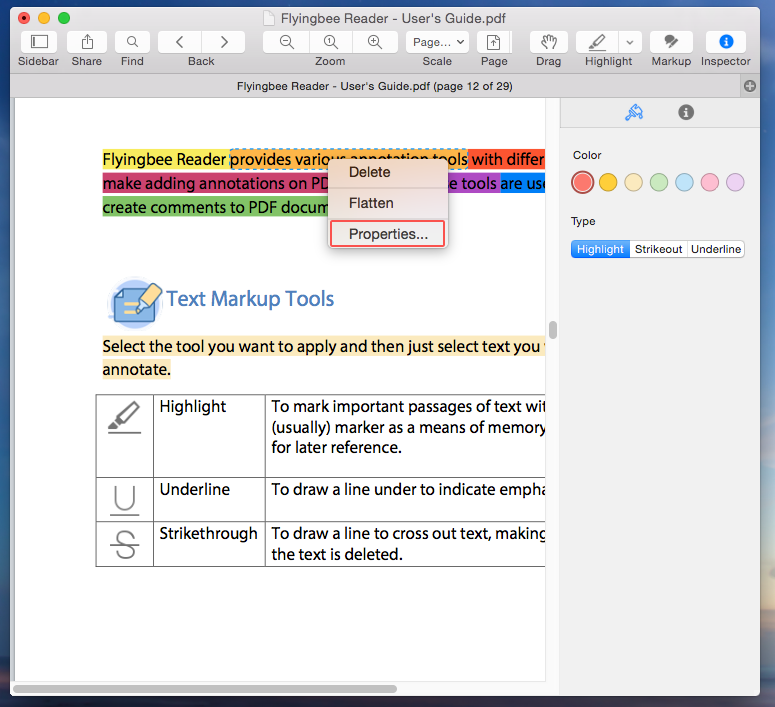Image resolution: width=775 pixels, height=707 pixels.
Task: Choose the orange-yellow color swatch
Action: point(608,182)
